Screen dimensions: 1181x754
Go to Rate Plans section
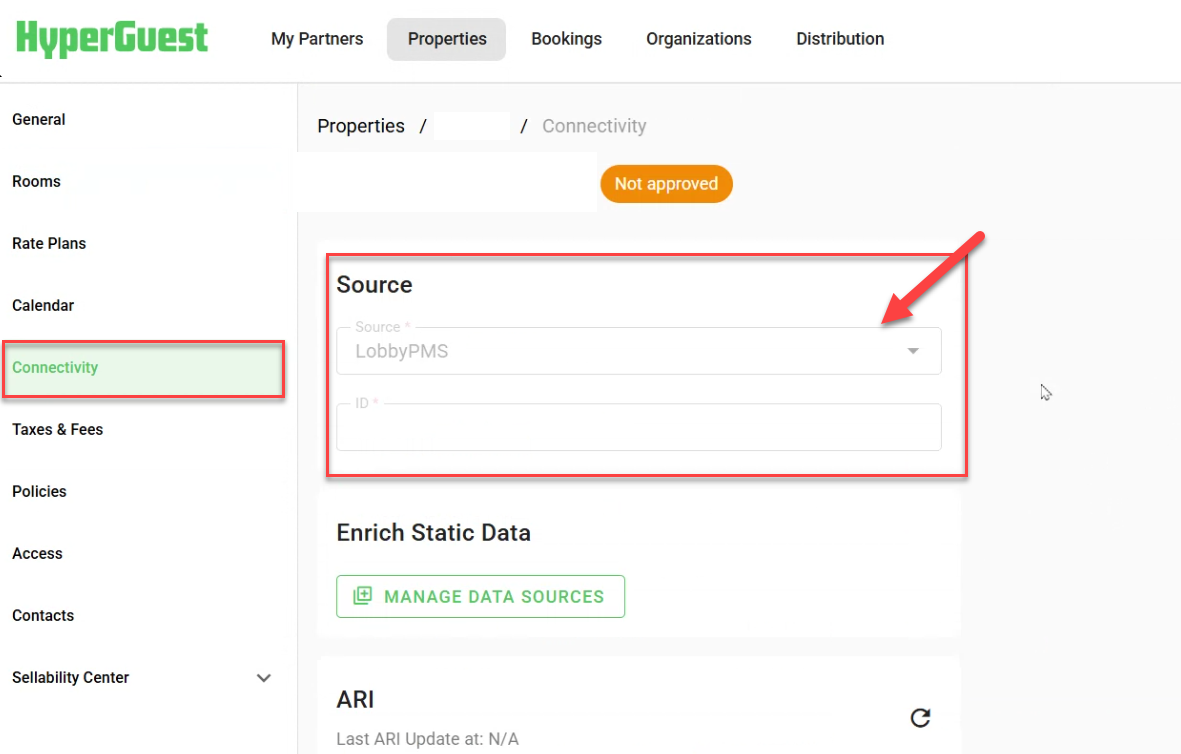[49, 243]
